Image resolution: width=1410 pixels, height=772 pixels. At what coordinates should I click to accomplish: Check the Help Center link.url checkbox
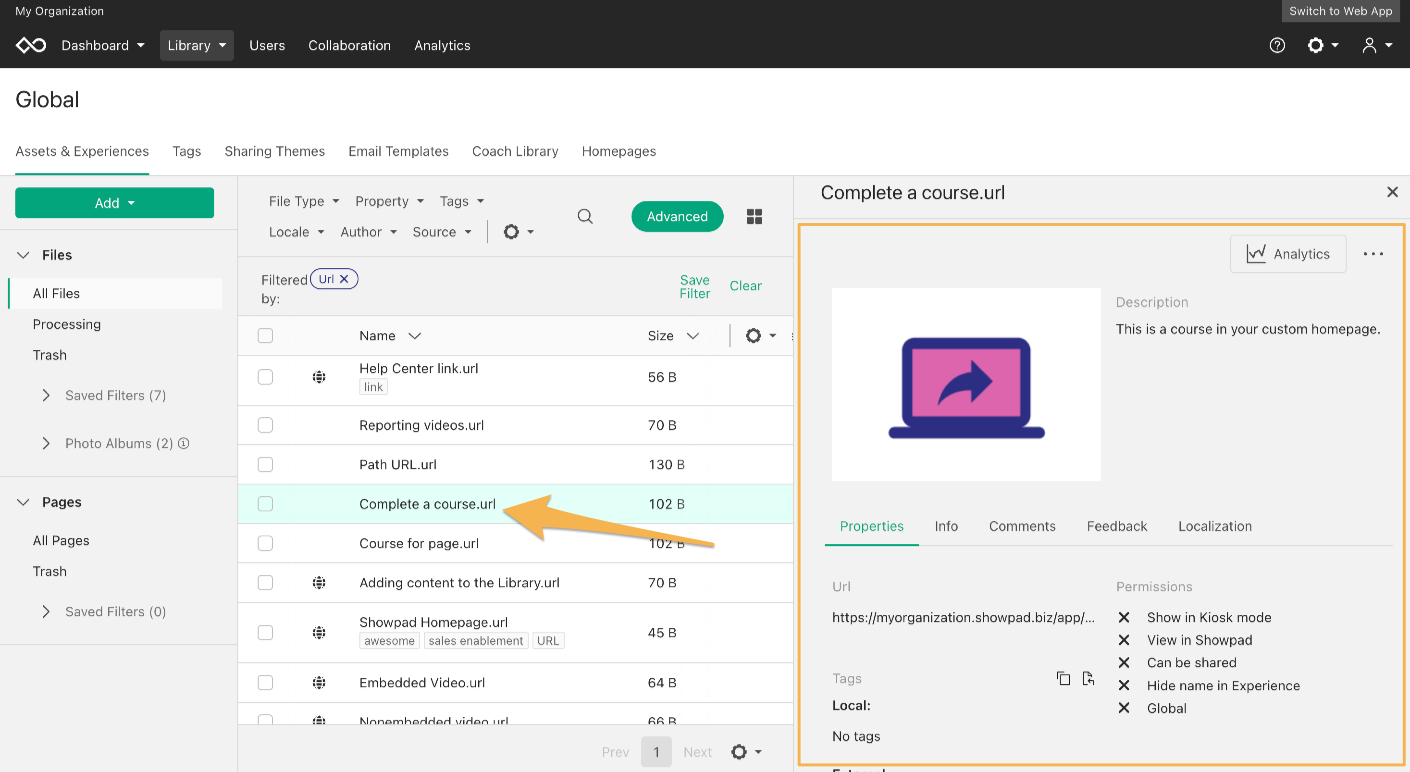(265, 377)
